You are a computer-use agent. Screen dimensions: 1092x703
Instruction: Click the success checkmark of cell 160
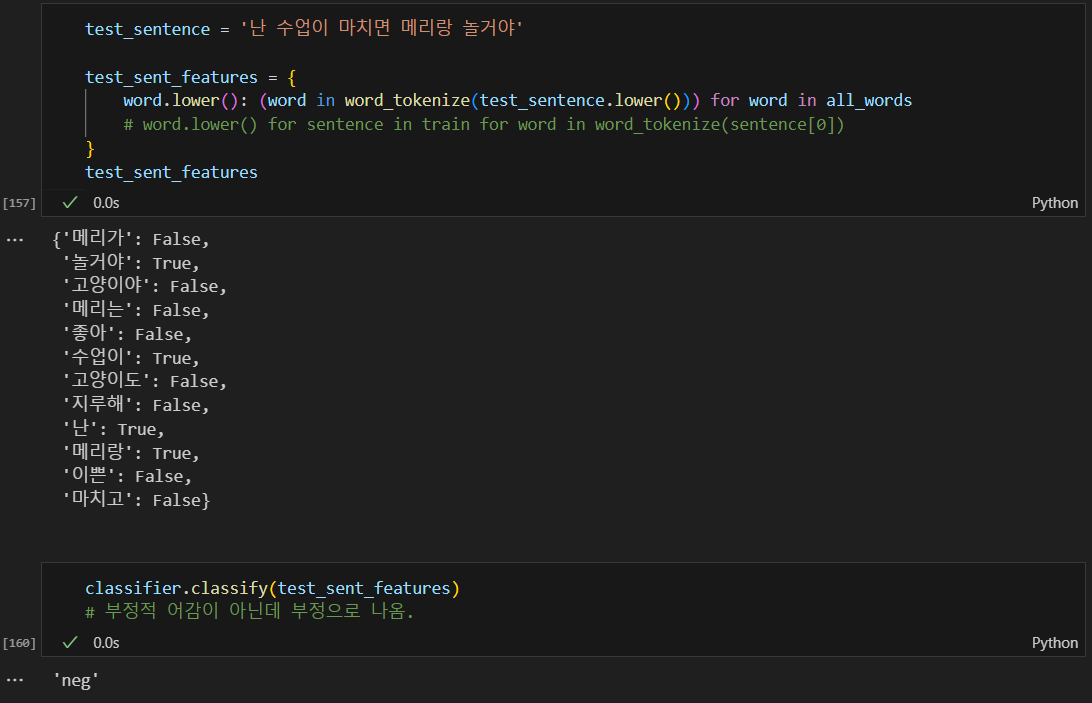click(x=70, y=642)
